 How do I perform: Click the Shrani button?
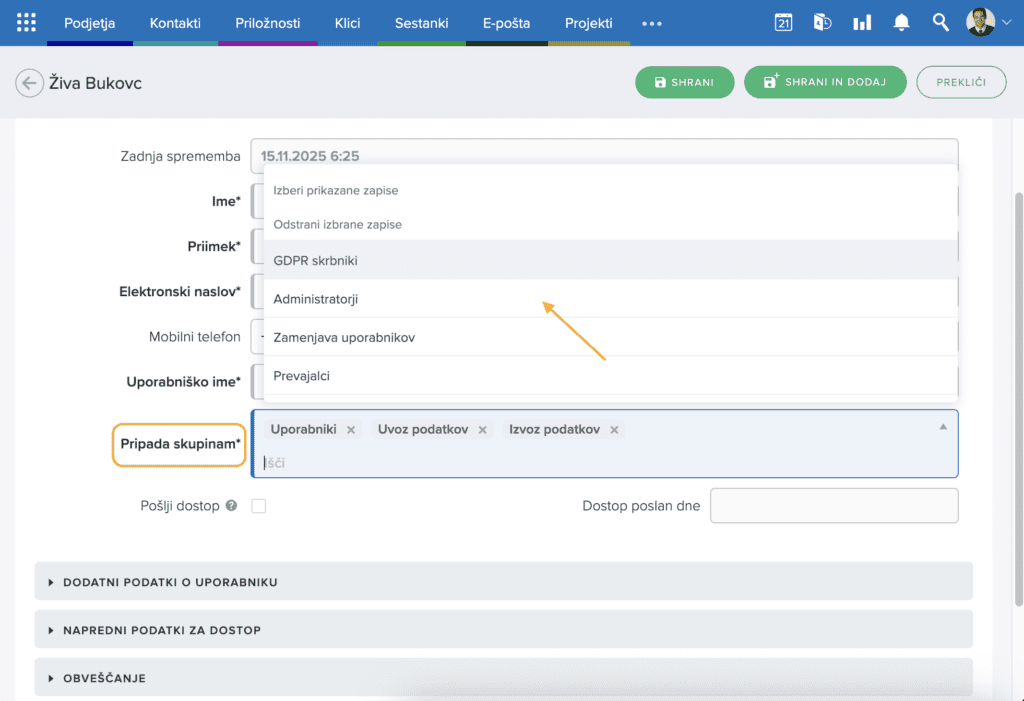point(684,82)
